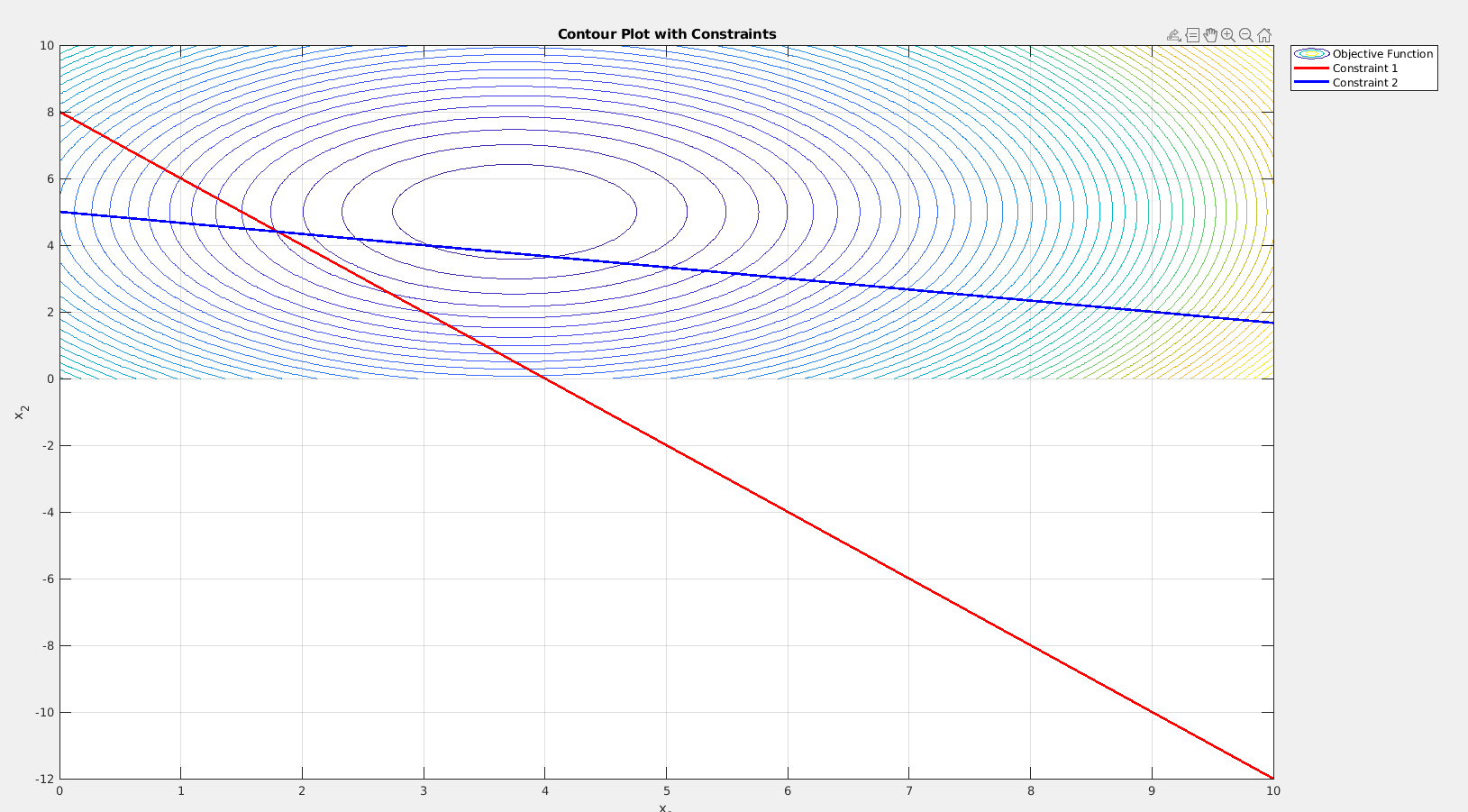Select the "Constraint 1" legend label

[1365, 68]
